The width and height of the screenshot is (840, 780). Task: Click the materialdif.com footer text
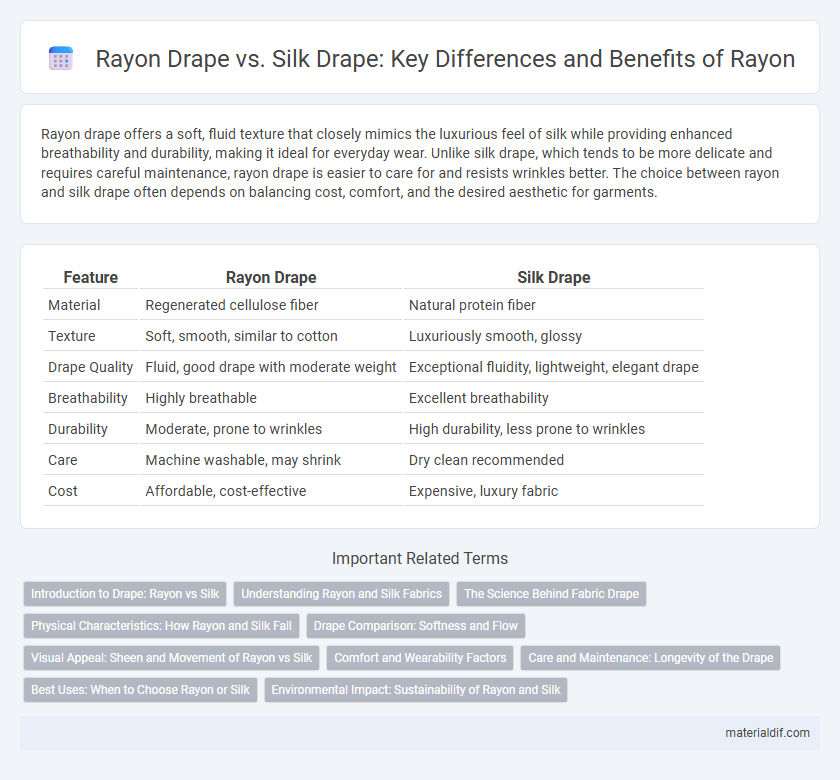(767, 733)
